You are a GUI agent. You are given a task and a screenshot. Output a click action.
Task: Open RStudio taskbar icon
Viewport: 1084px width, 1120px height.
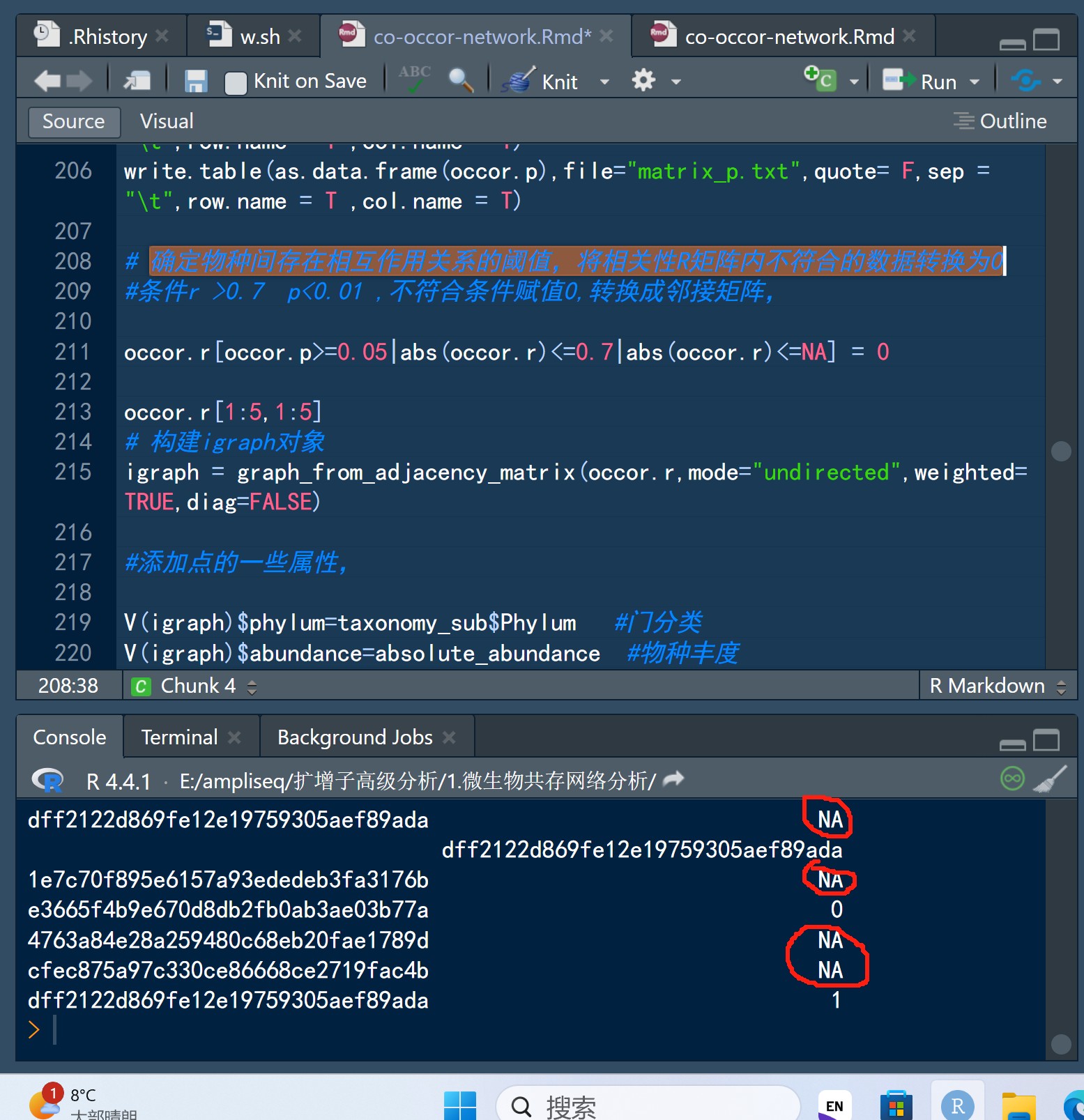(x=958, y=1105)
